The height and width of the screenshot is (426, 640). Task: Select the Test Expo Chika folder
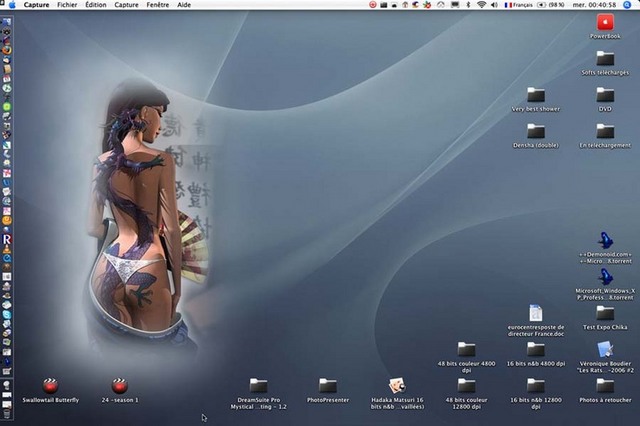pos(605,317)
